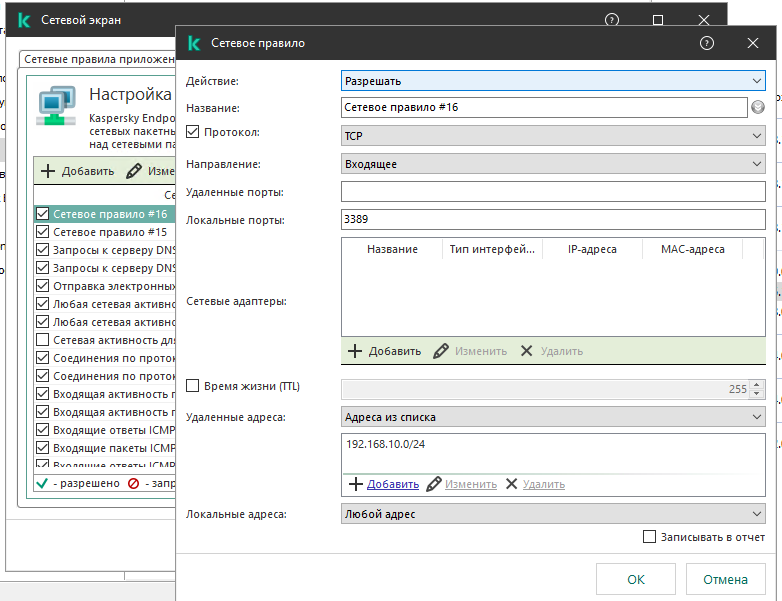Enable Записывать в отчет checkbox
Image resolution: width=782 pixels, height=601 pixels.
click(x=650, y=537)
